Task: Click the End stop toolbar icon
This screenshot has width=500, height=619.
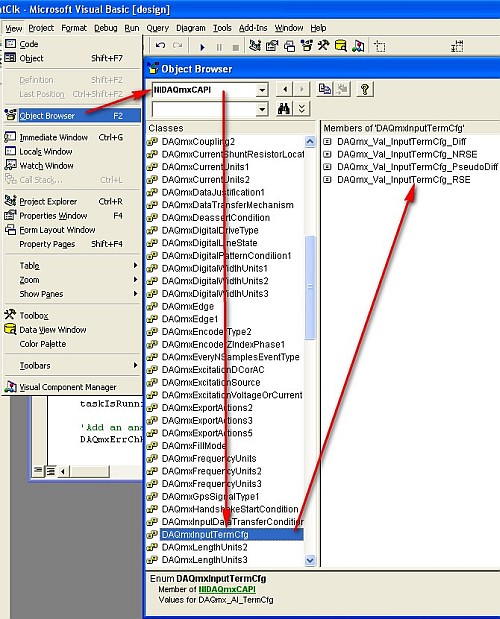Action: [236, 47]
